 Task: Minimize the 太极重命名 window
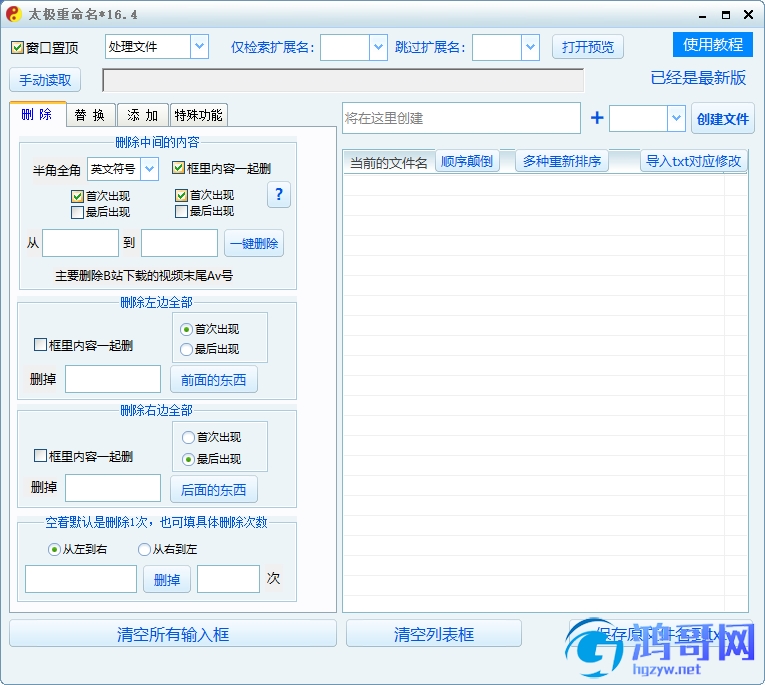coord(703,15)
